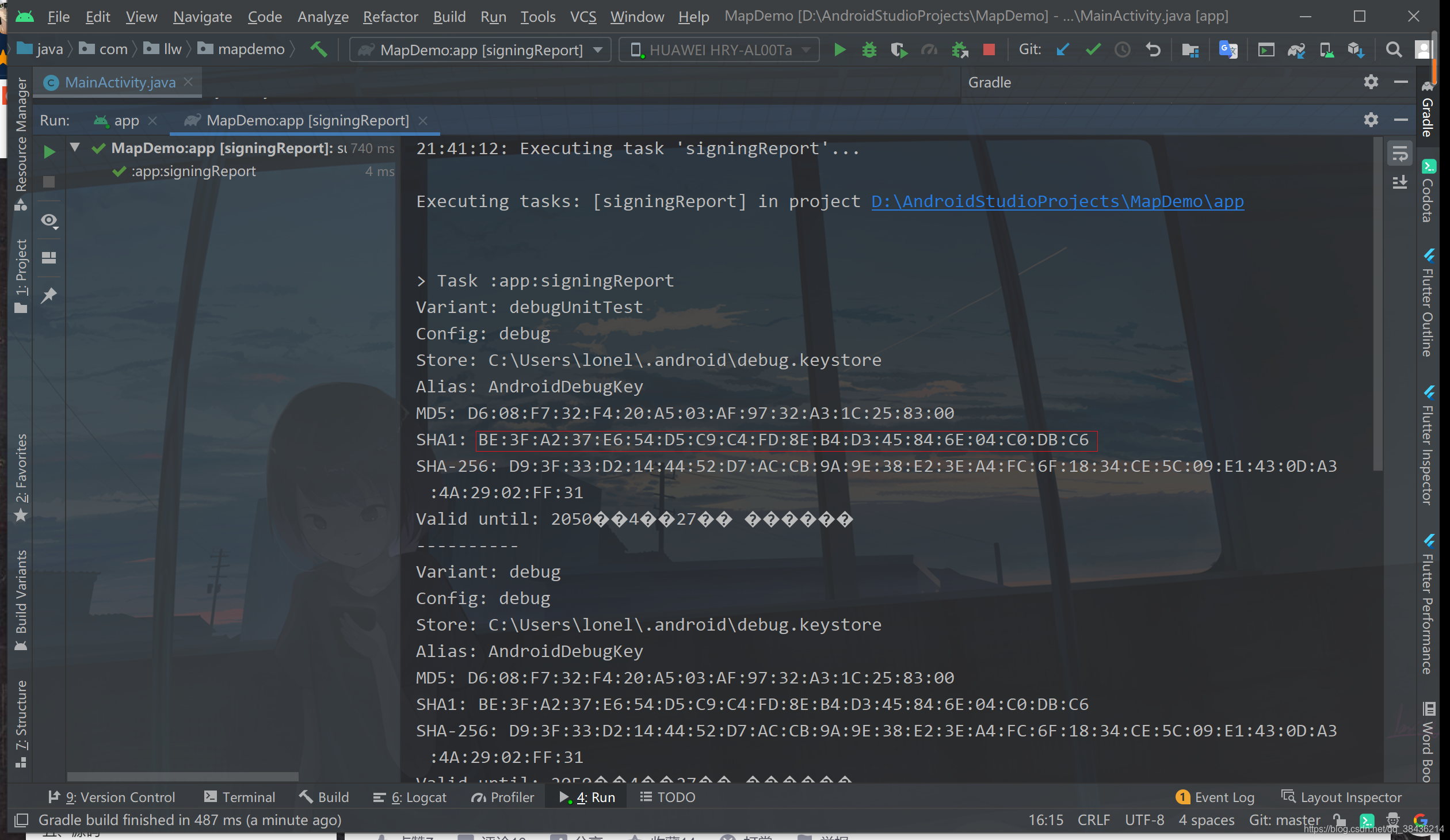Toggle Flutter Inspector side panel
The height and width of the screenshot is (840, 1450).
point(1427,446)
